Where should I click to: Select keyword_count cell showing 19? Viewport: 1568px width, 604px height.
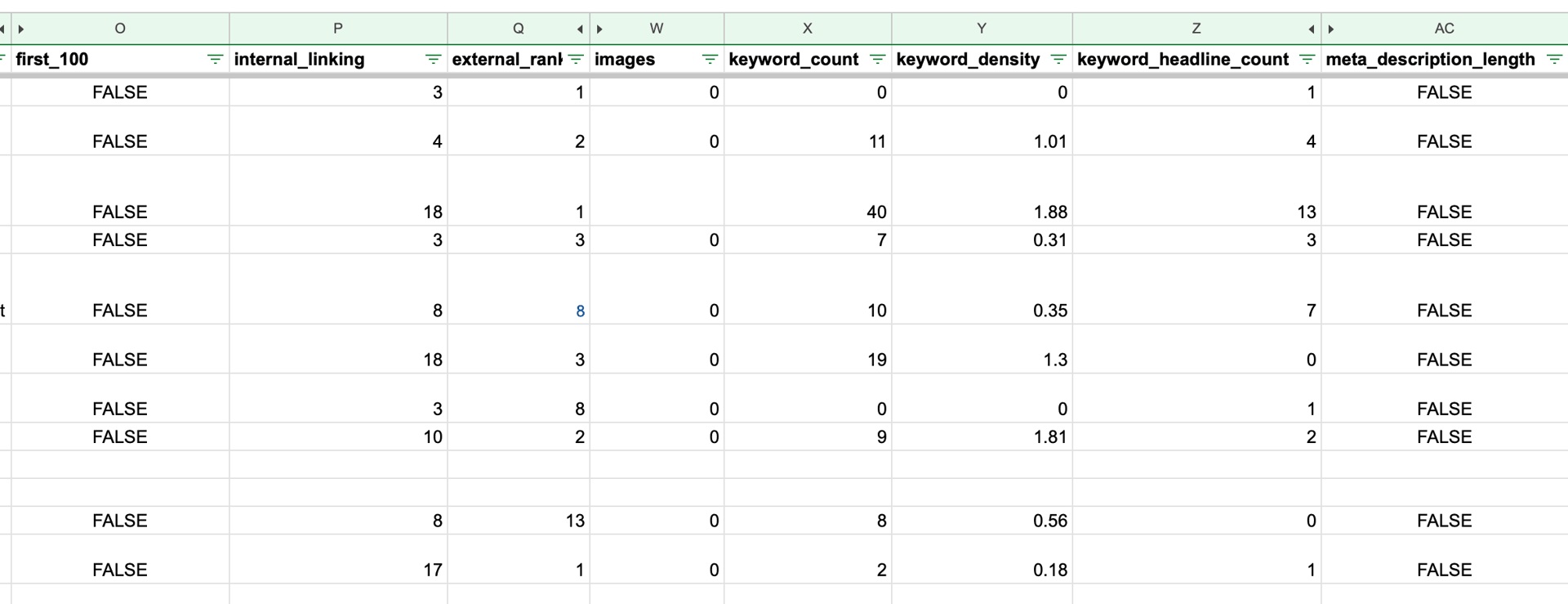808,349
